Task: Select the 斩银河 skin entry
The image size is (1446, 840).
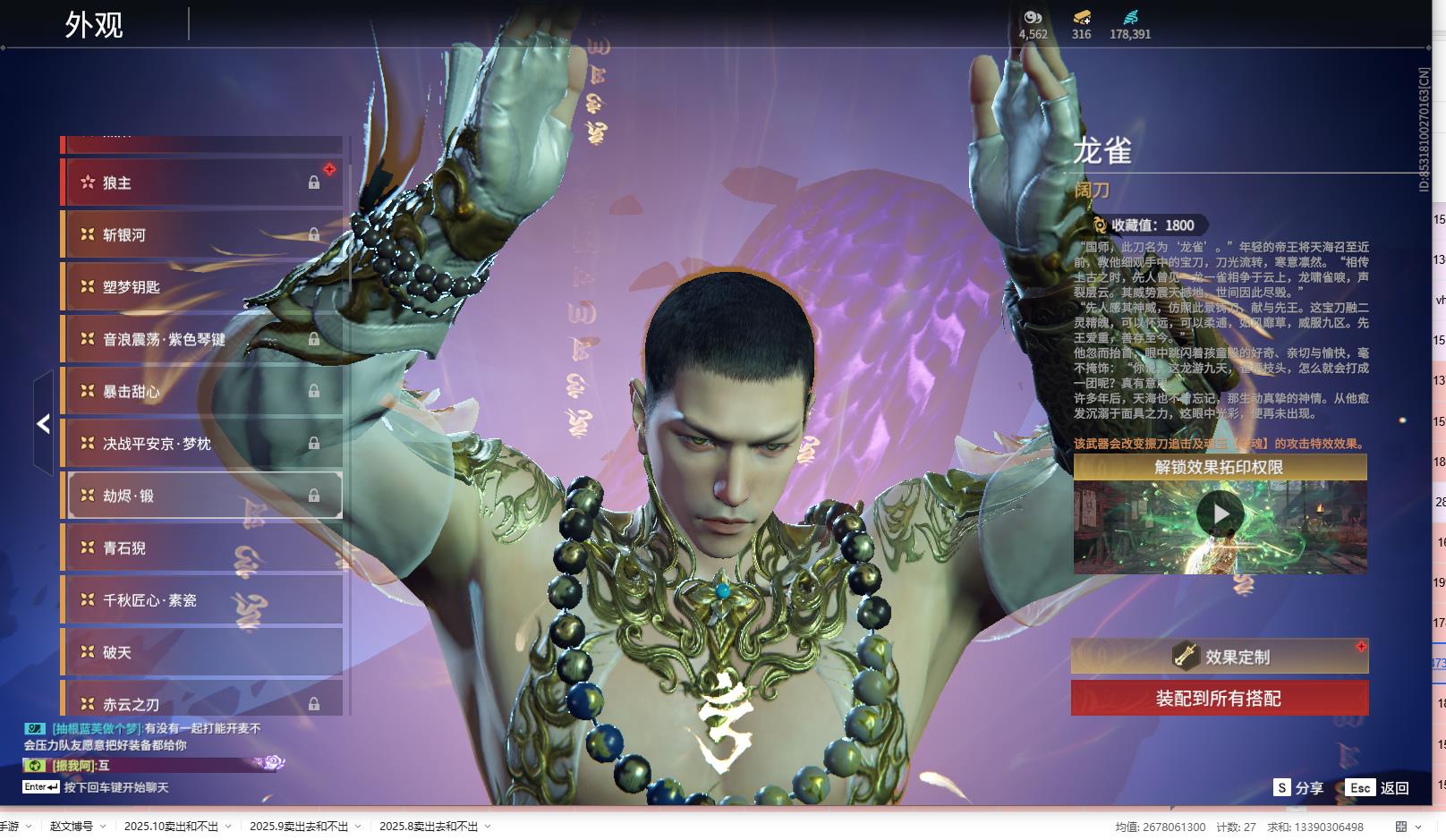Action: [202, 234]
